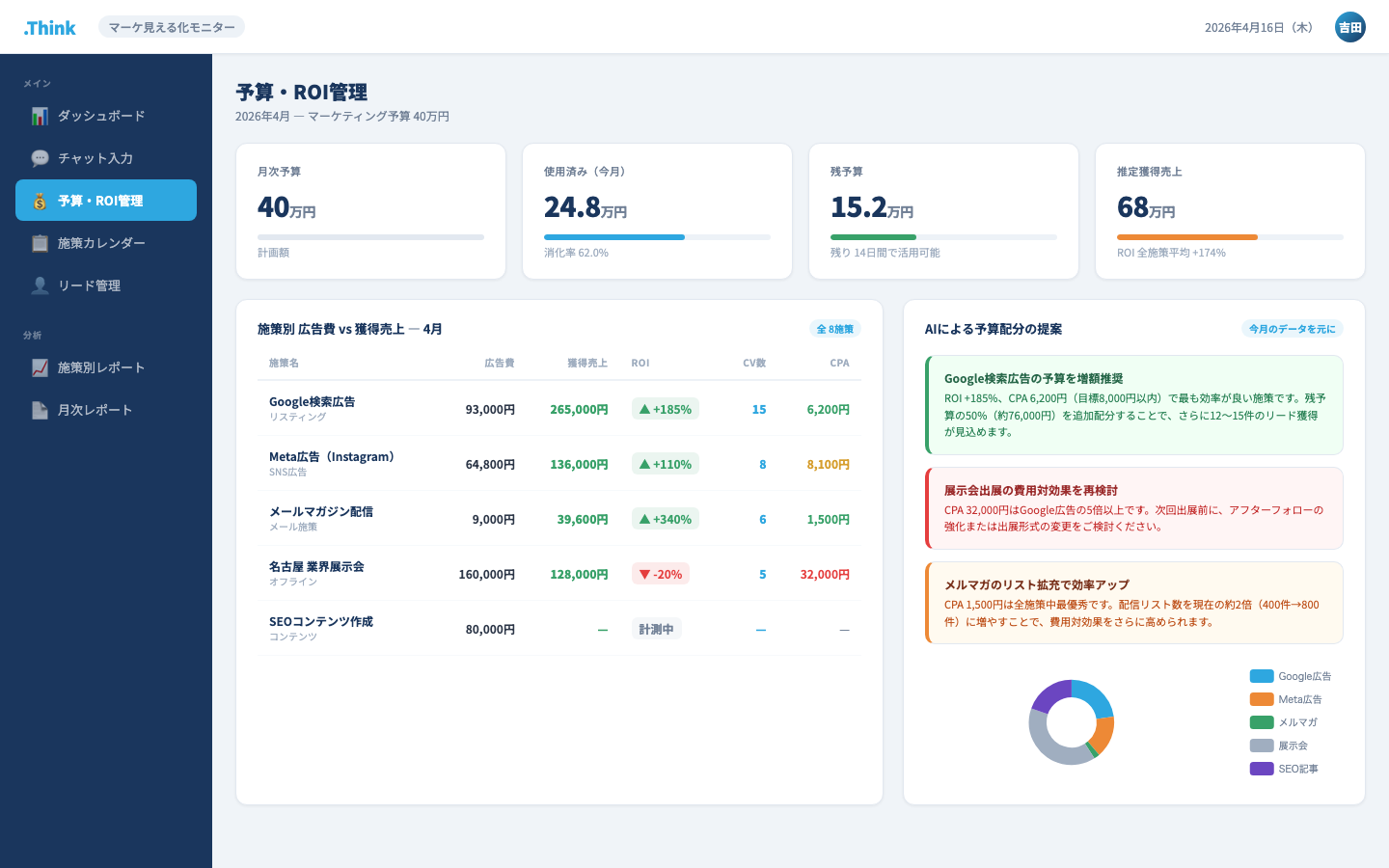Click the 160,000円 ad cost value
This screenshot has height=868, width=1389.
[x=487, y=574]
